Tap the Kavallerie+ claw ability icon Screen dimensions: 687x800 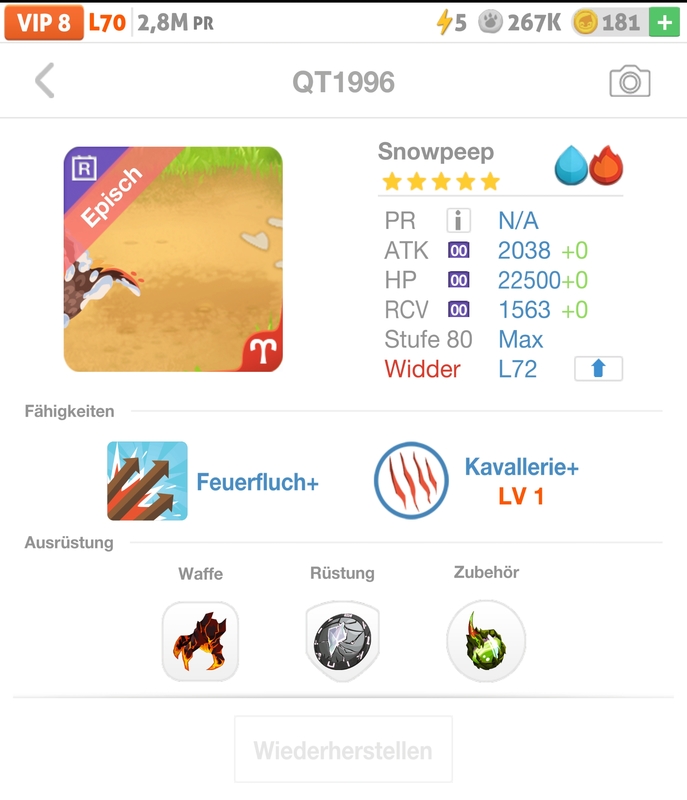click(411, 480)
